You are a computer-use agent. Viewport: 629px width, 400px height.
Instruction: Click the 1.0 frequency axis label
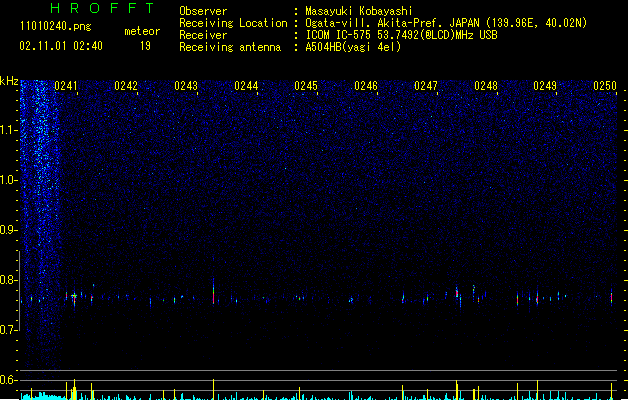9,180
